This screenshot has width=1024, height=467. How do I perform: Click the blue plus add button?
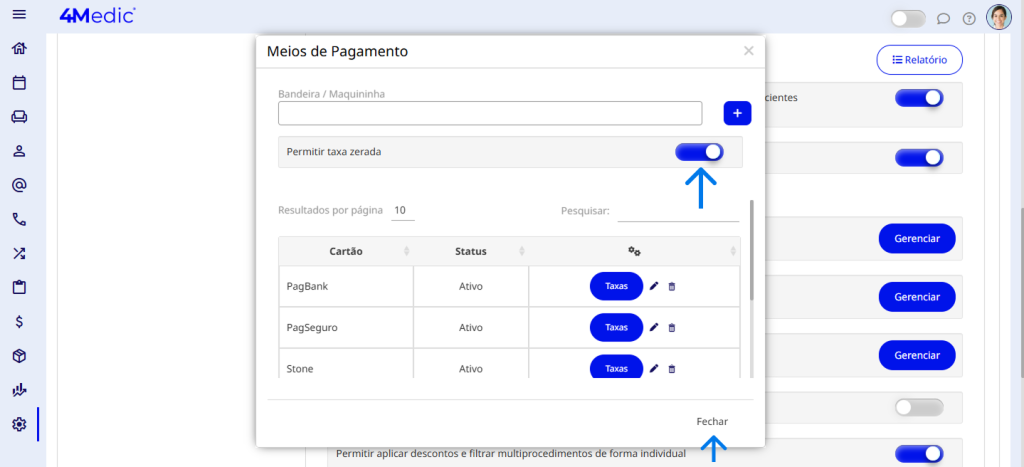click(737, 113)
